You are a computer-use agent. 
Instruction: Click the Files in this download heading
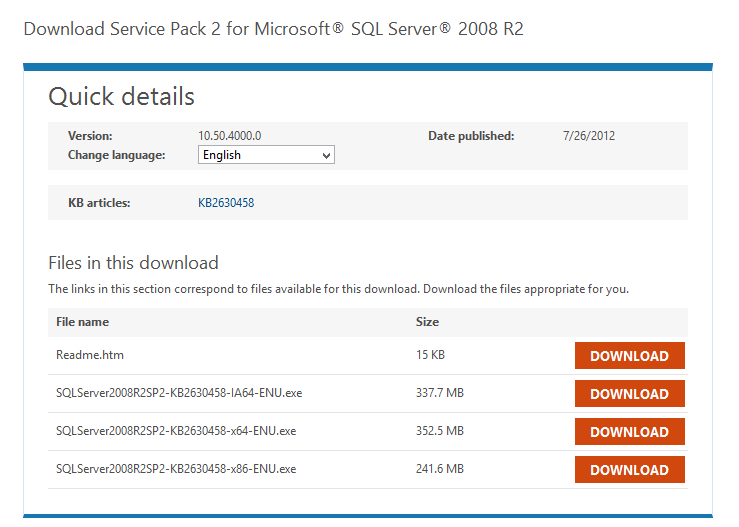tap(133, 264)
